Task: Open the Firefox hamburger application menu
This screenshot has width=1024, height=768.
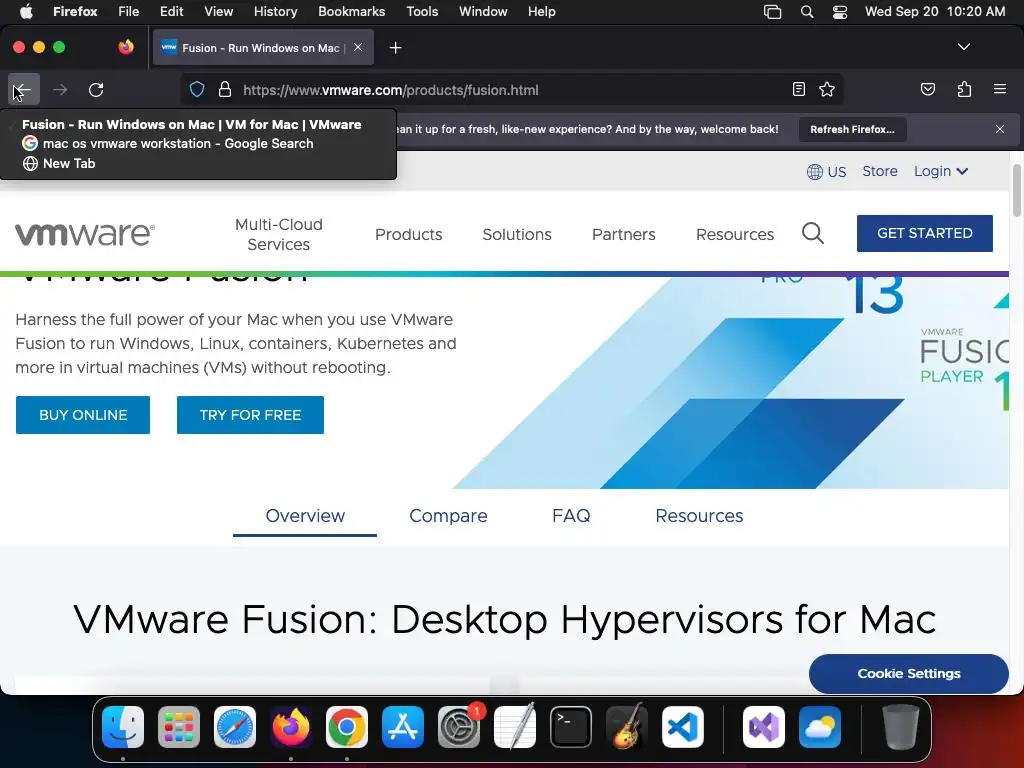Action: 1000,89
